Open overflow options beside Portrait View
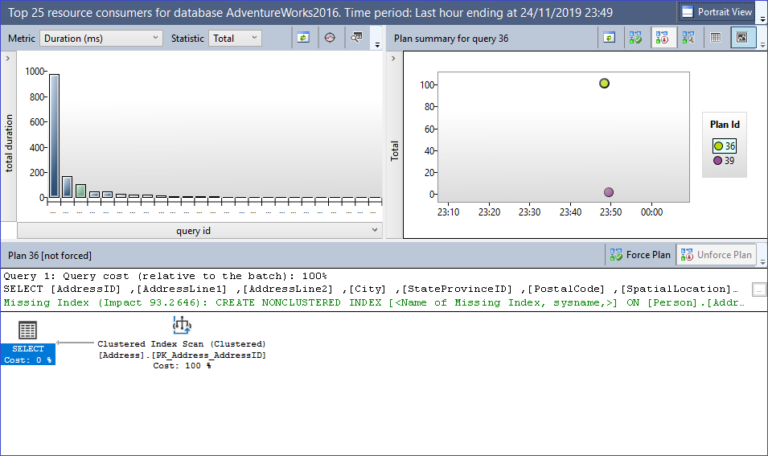Viewport: 768px width, 456px height. coord(763,19)
